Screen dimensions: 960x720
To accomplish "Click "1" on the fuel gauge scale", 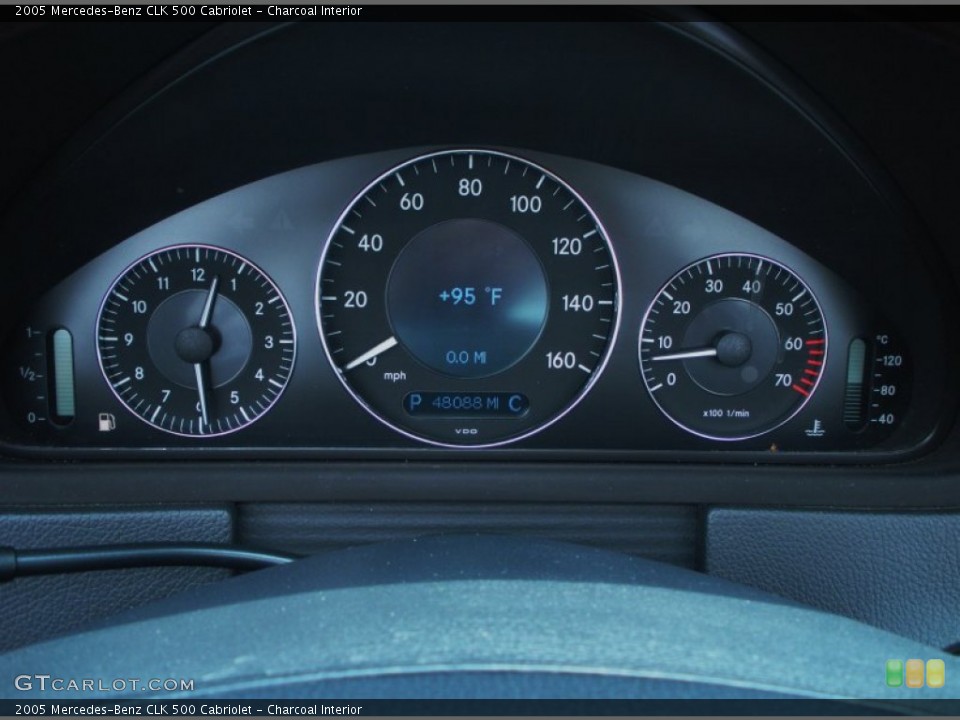I will click(29, 332).
